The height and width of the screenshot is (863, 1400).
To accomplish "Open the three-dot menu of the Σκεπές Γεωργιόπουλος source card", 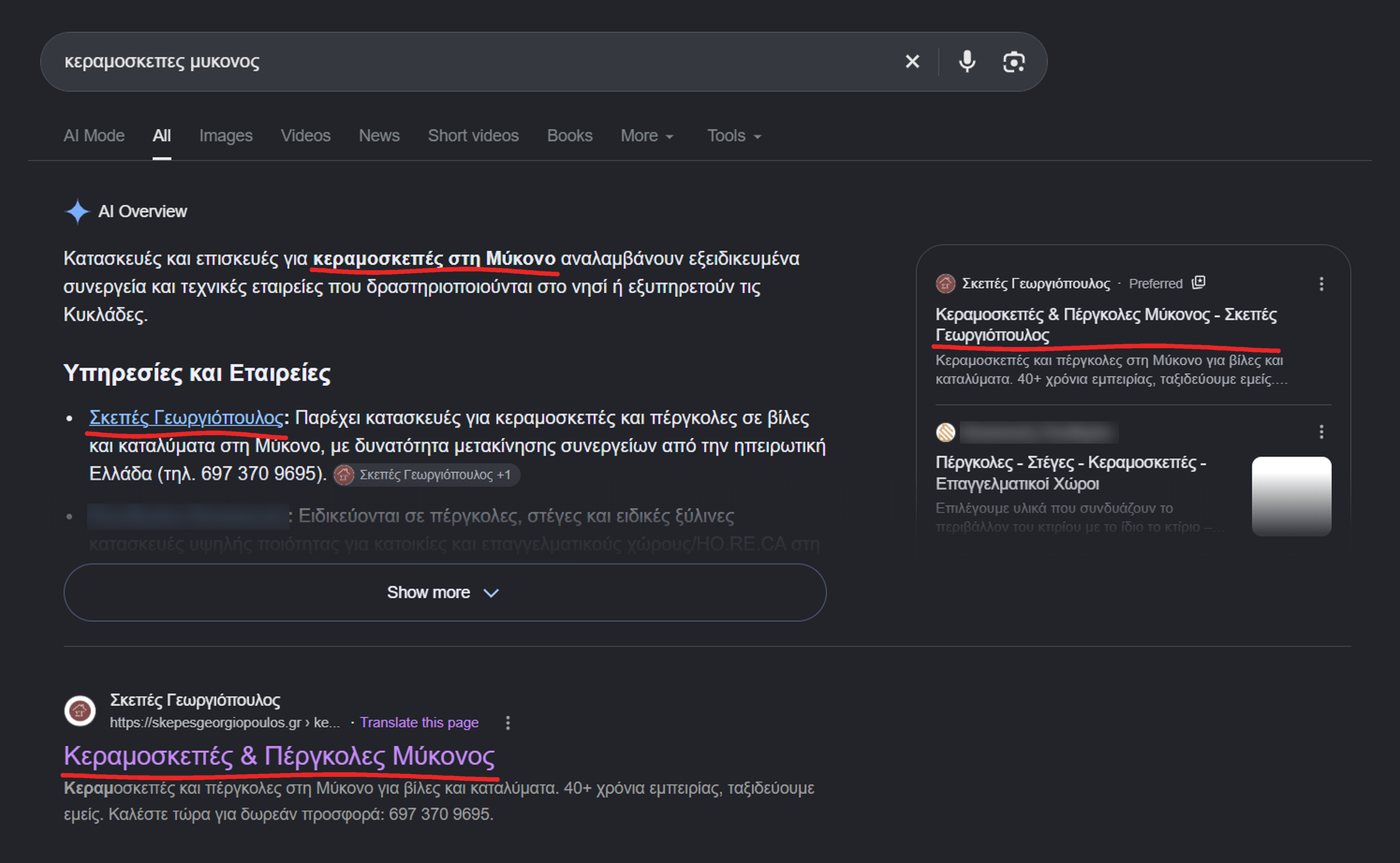I will (1321, 284).
